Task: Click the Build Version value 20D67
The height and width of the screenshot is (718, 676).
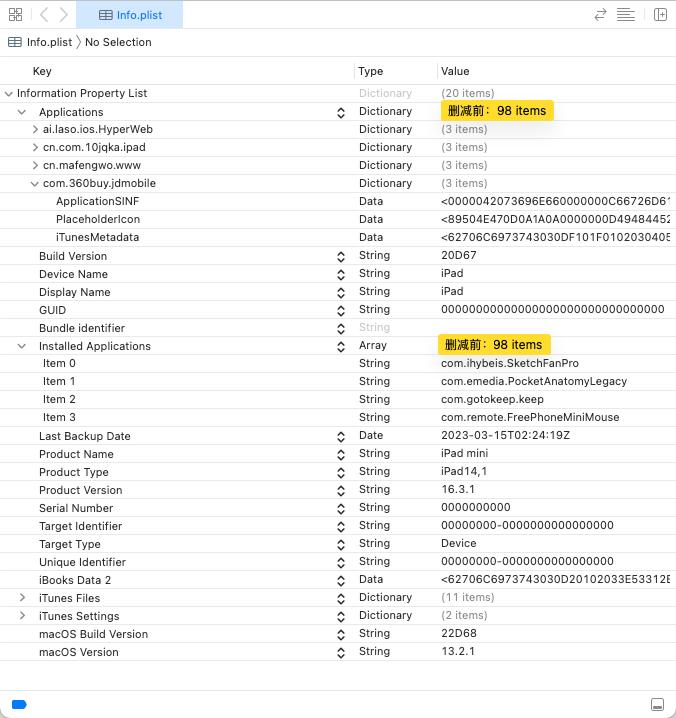Action: (x=458, y=255)
